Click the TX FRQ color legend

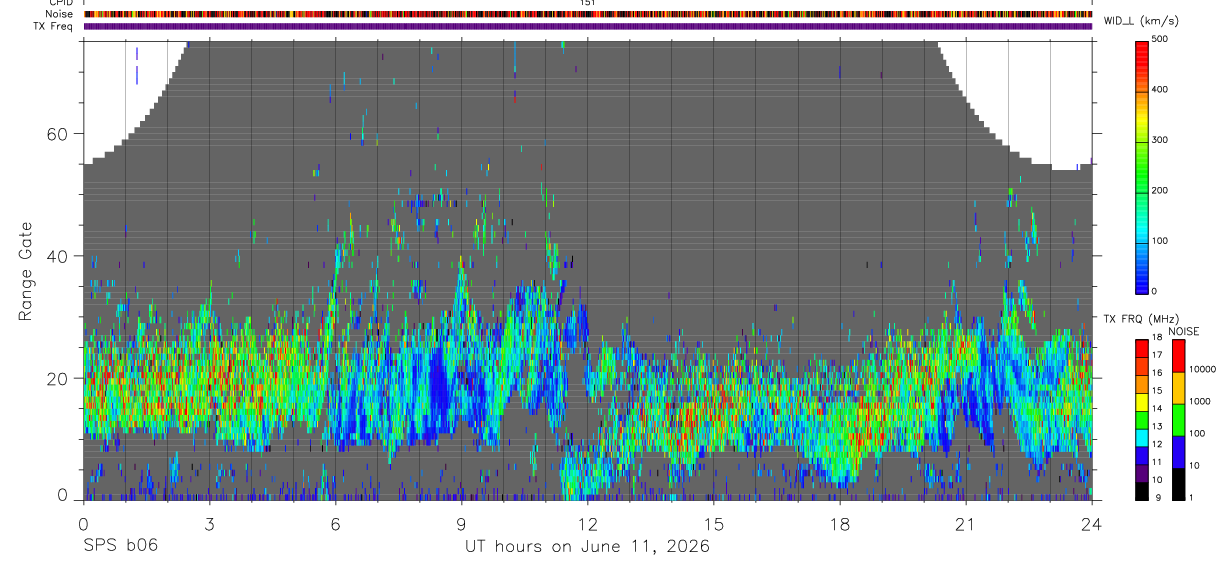pyautogui.click(x=1142, y=419)
